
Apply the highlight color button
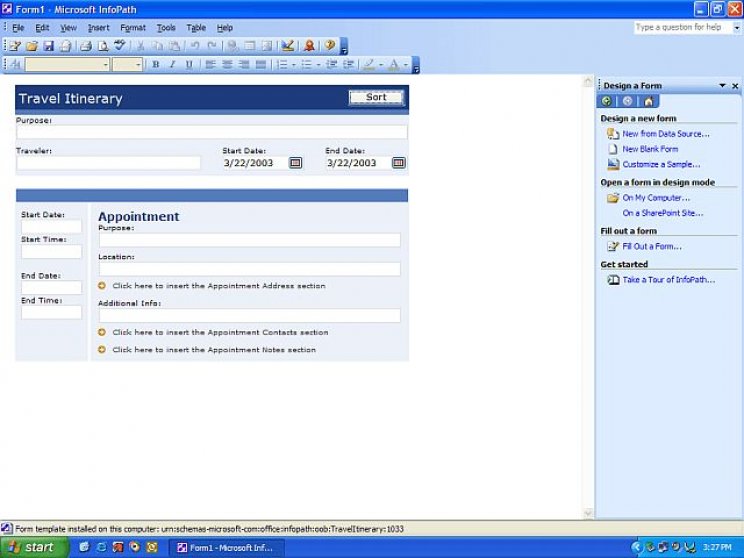pyautogui.click(x=369, y=65)
